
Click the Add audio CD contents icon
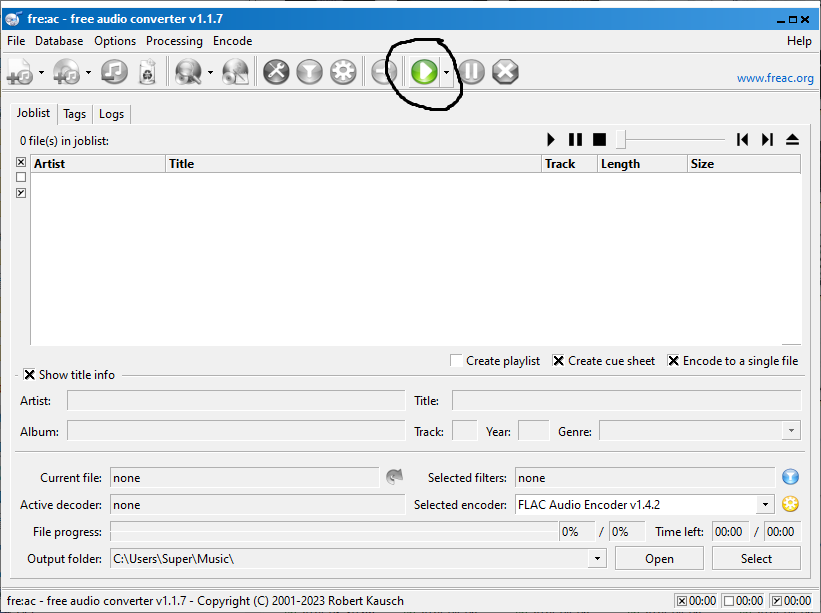(66, 72)
